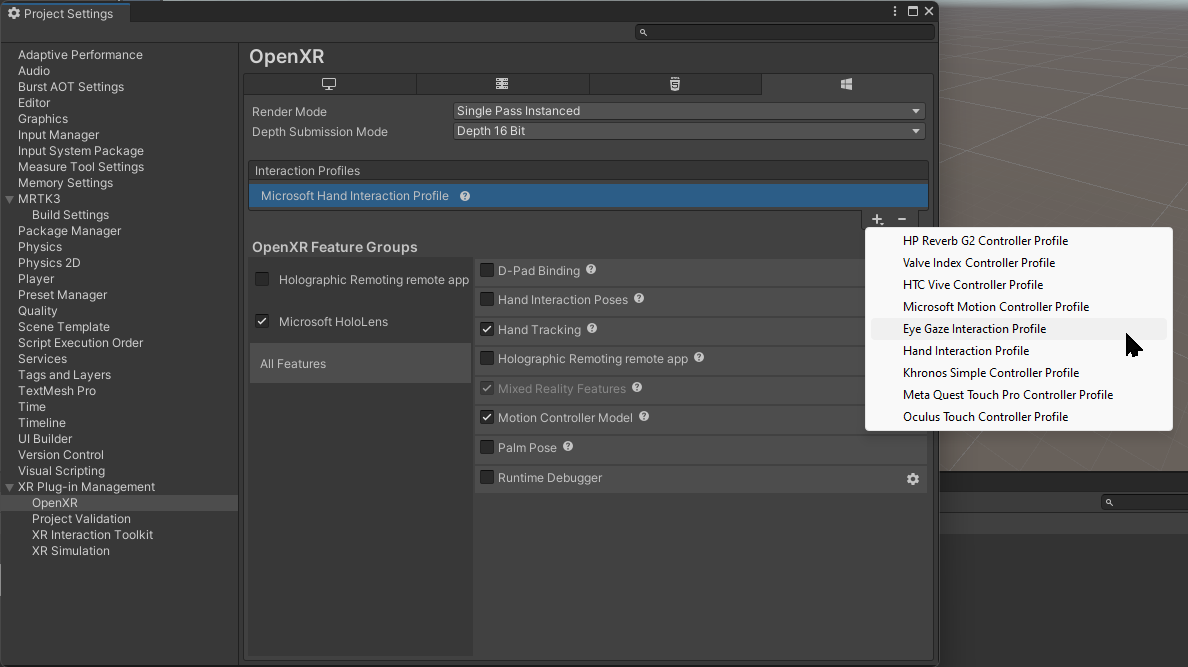Click help icon beside Hand Tracking
The image size is (1188, 667).
point(592,329)
